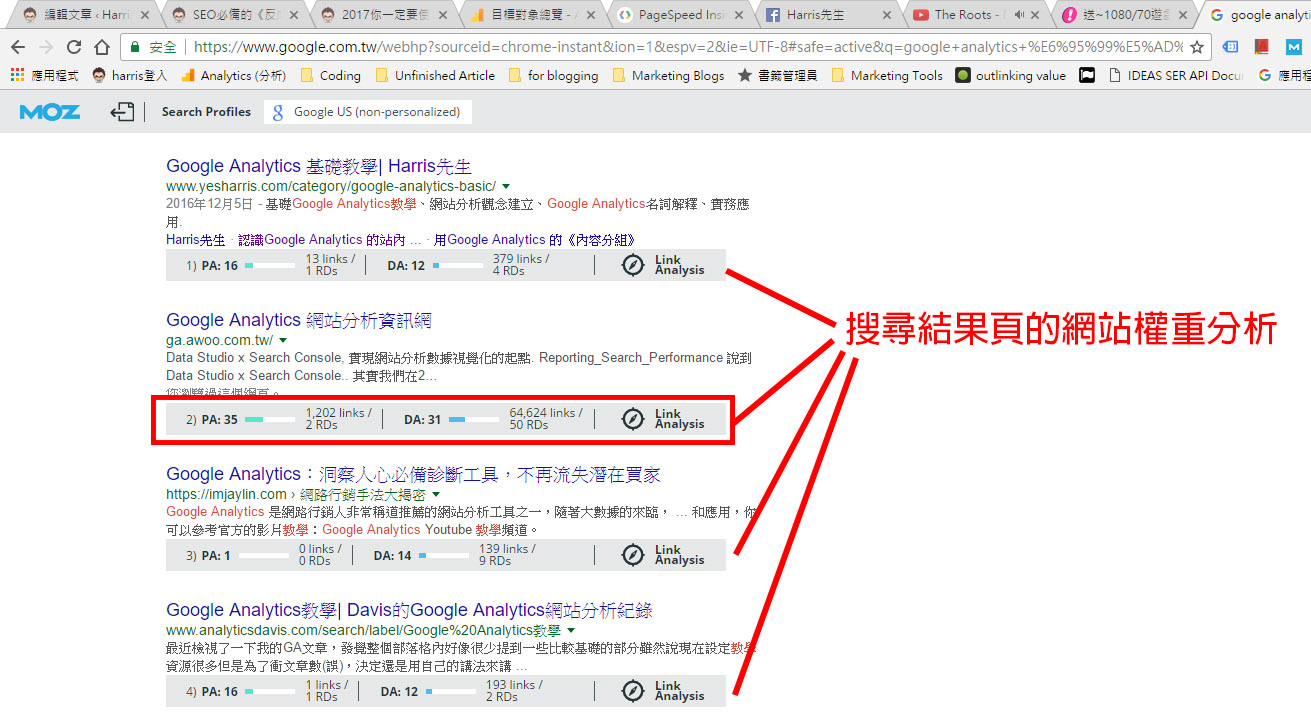The image size is (1311, 719).
Task: Click the PA: 35 progress bar for result 2
Action: pos(270,420)
